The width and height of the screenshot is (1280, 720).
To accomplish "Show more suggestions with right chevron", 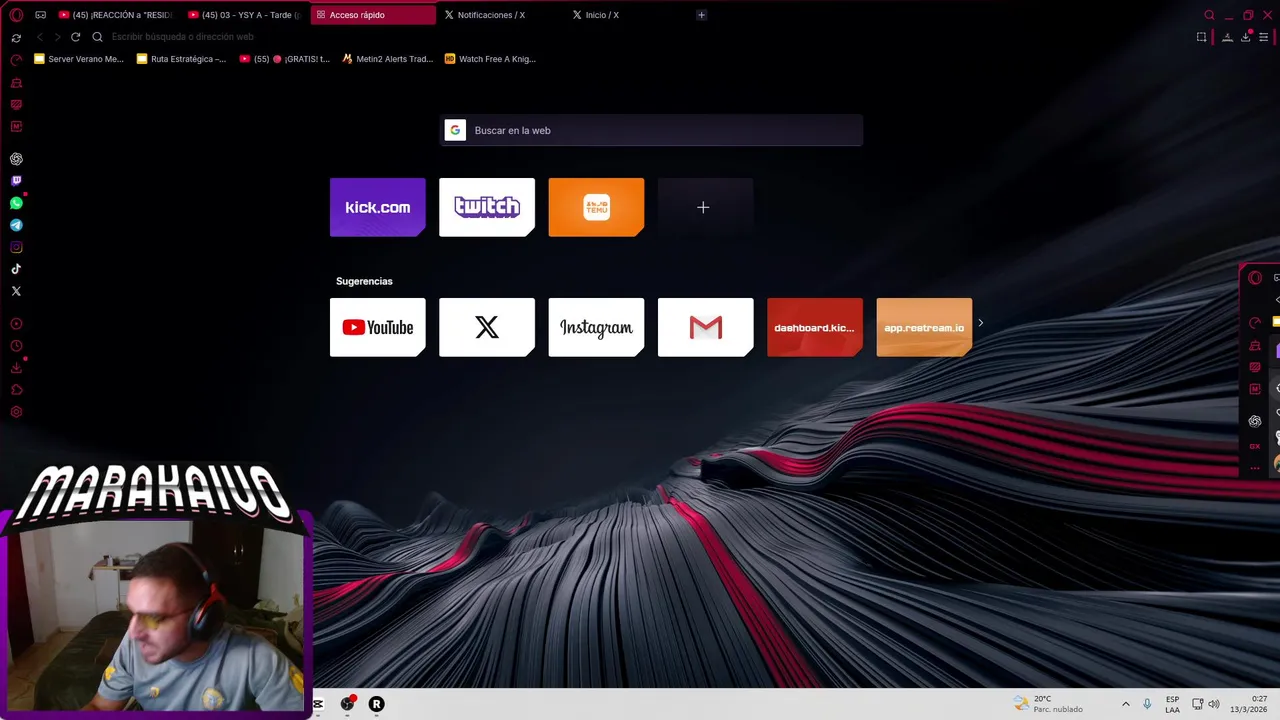I will (x=981, y=323).
